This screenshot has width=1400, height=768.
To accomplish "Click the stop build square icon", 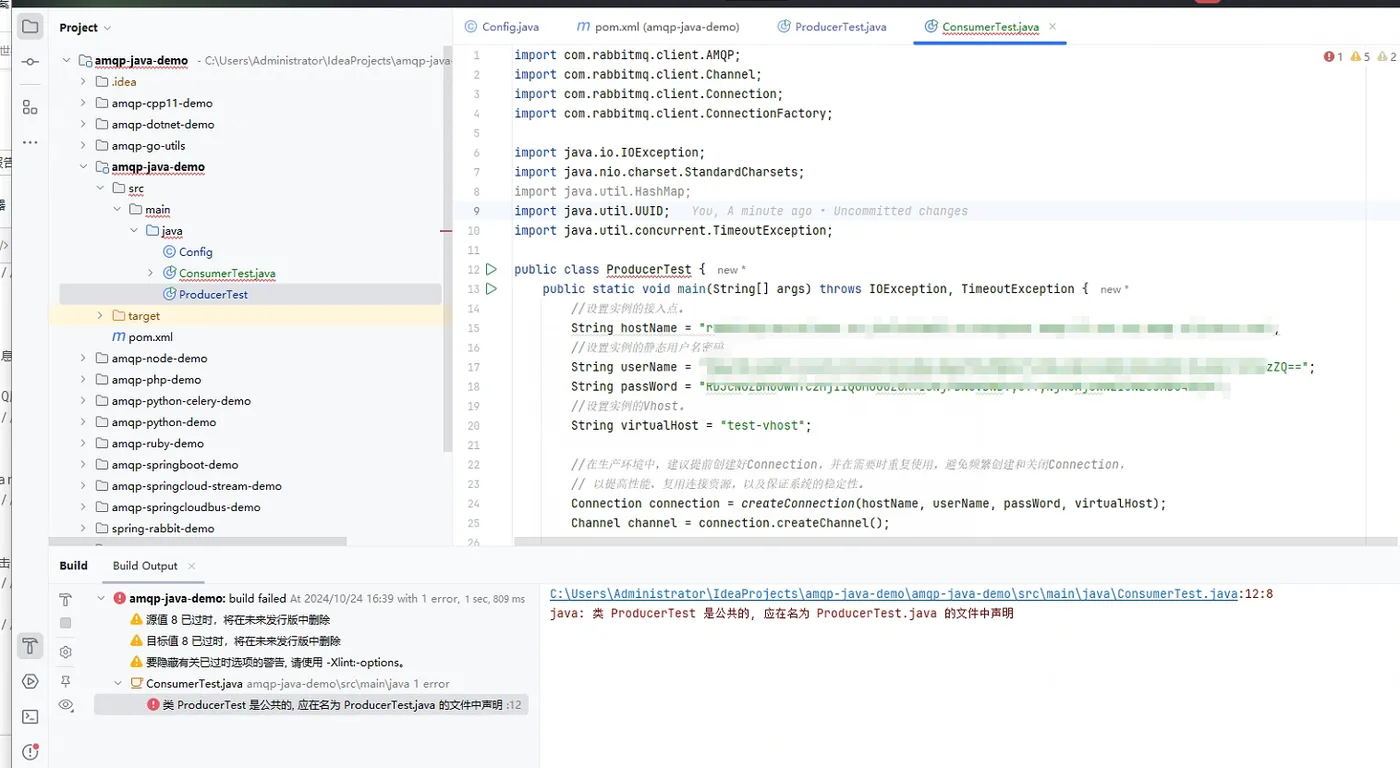I will (66, 623).
